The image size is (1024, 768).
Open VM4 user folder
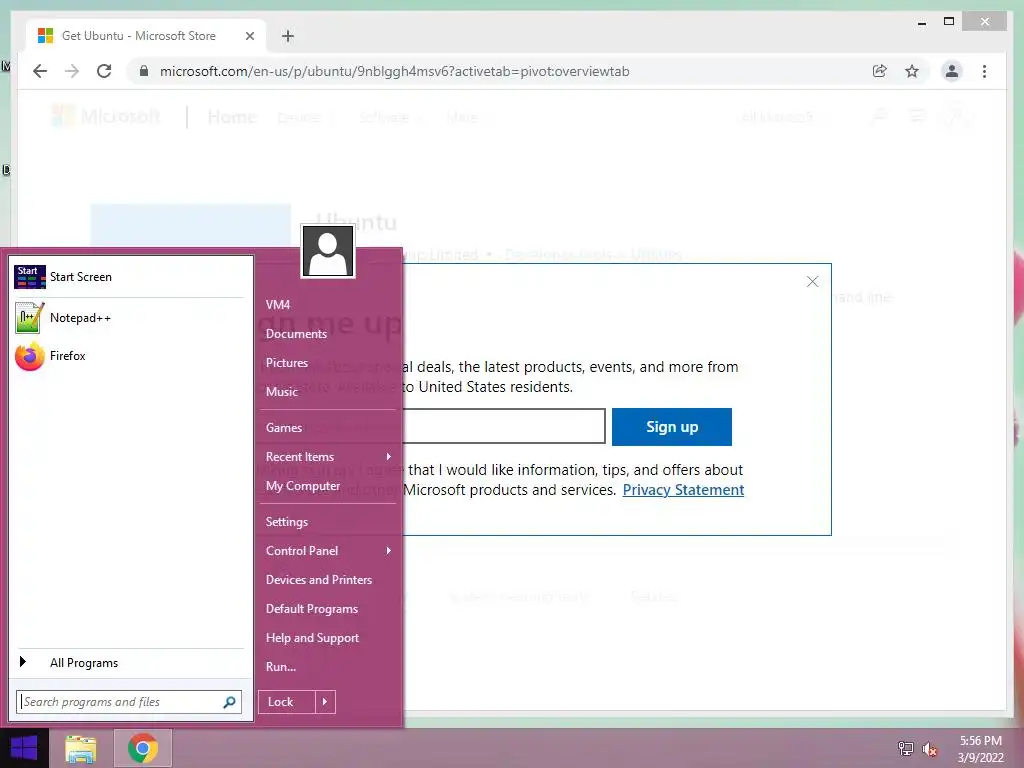coord(278,305)
